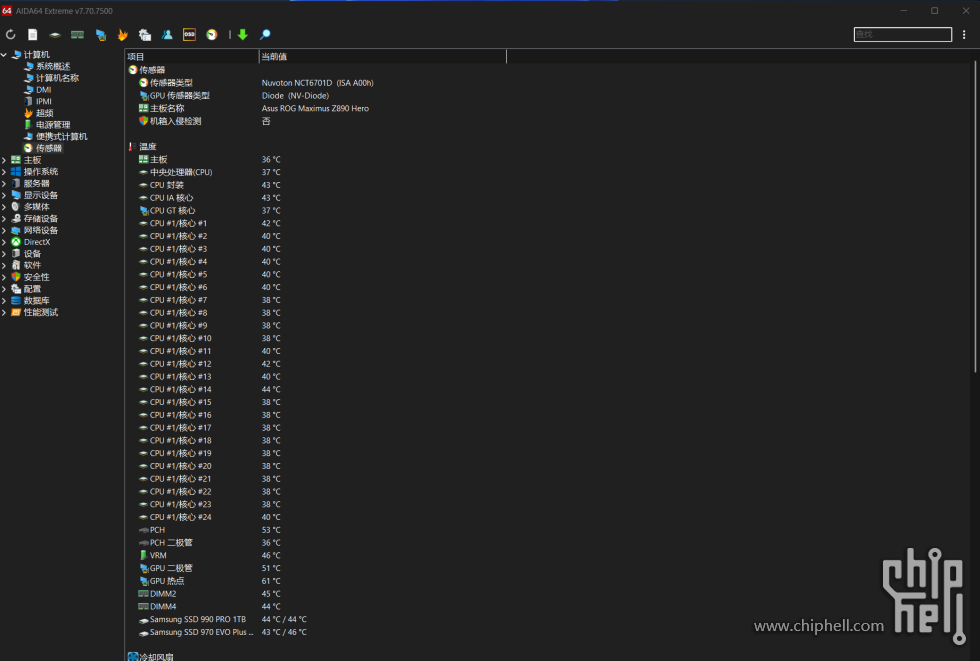Select 计算机名称 in the tree

[x=51, y=78]
